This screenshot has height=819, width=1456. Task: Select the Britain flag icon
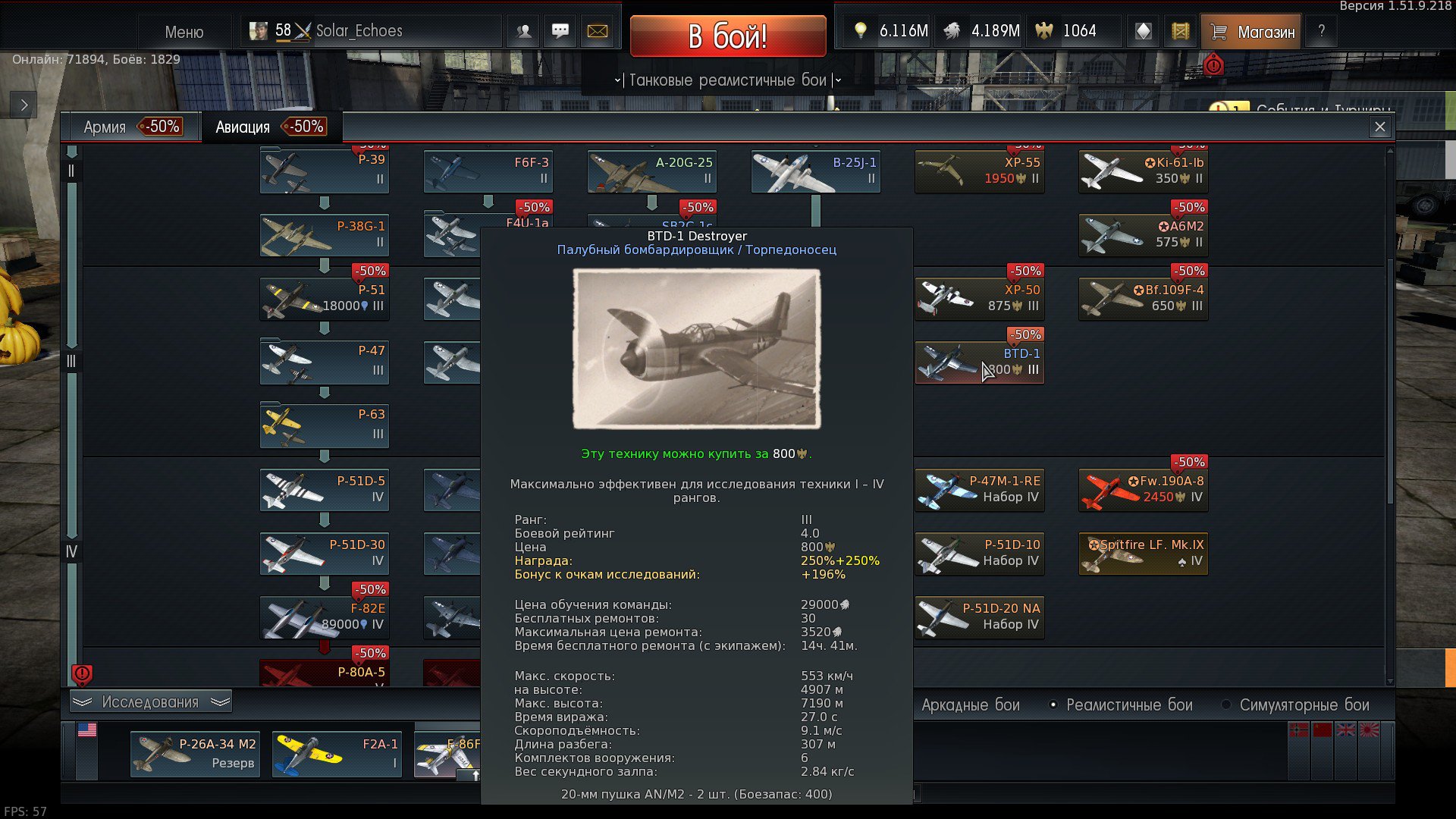click(1346, 730)
